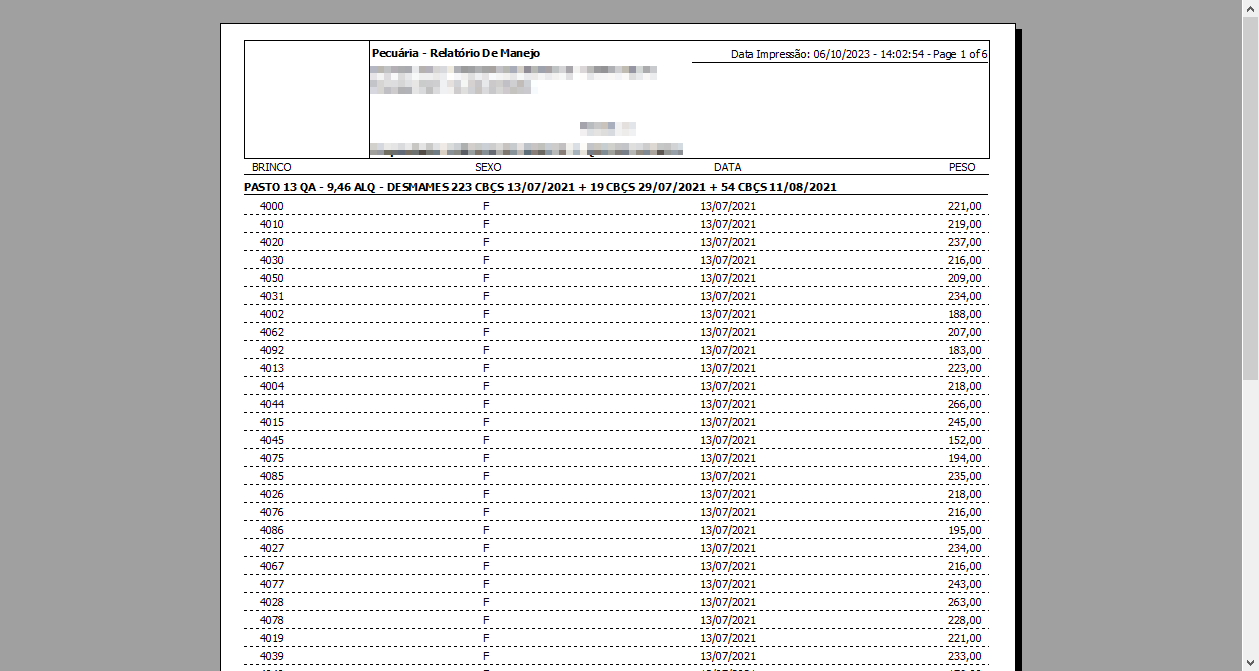
Task: Select brinco 4019
Action: click(x=272, y=638)
